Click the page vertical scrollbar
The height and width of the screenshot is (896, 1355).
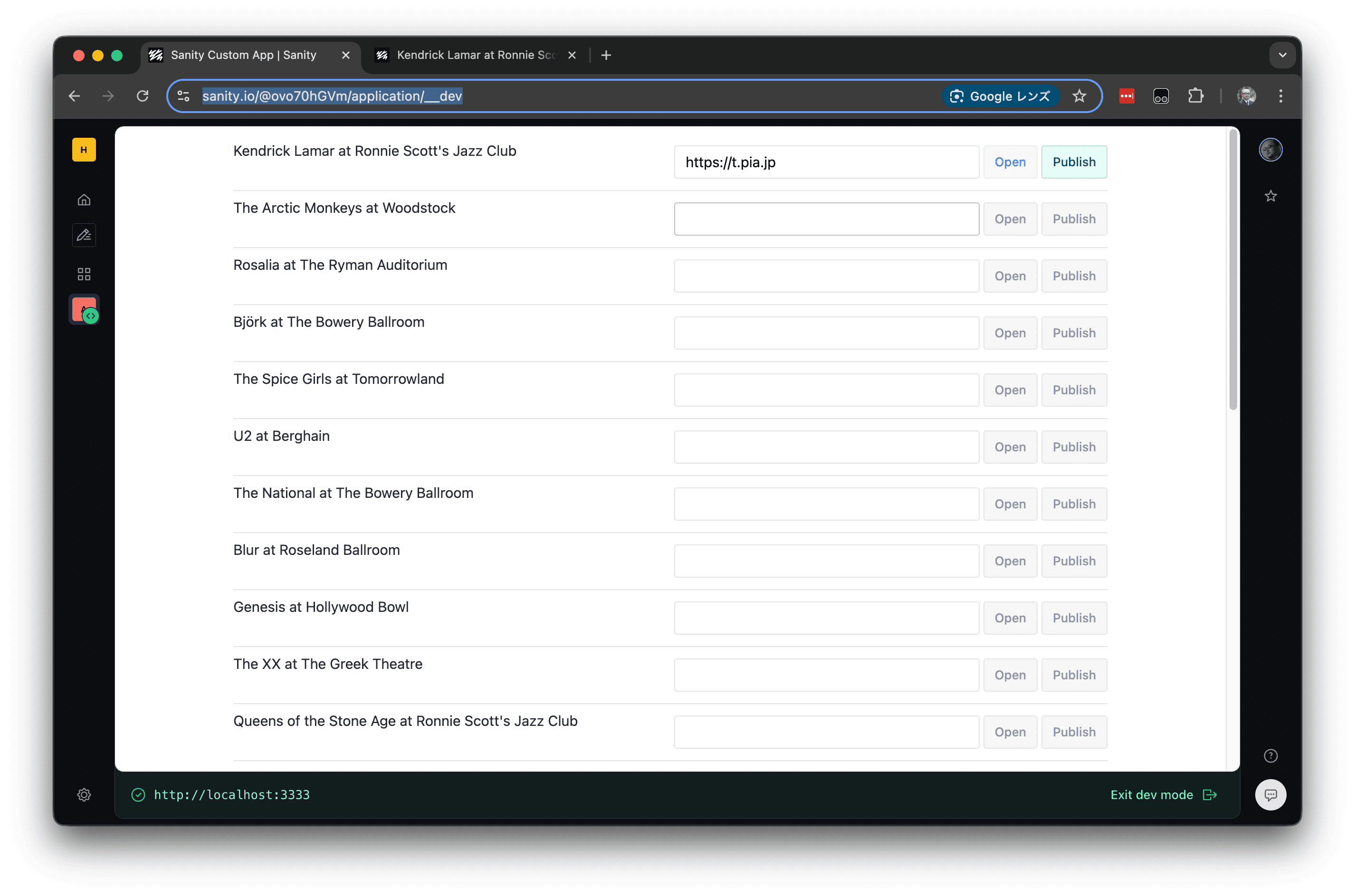click(1233, 268)
